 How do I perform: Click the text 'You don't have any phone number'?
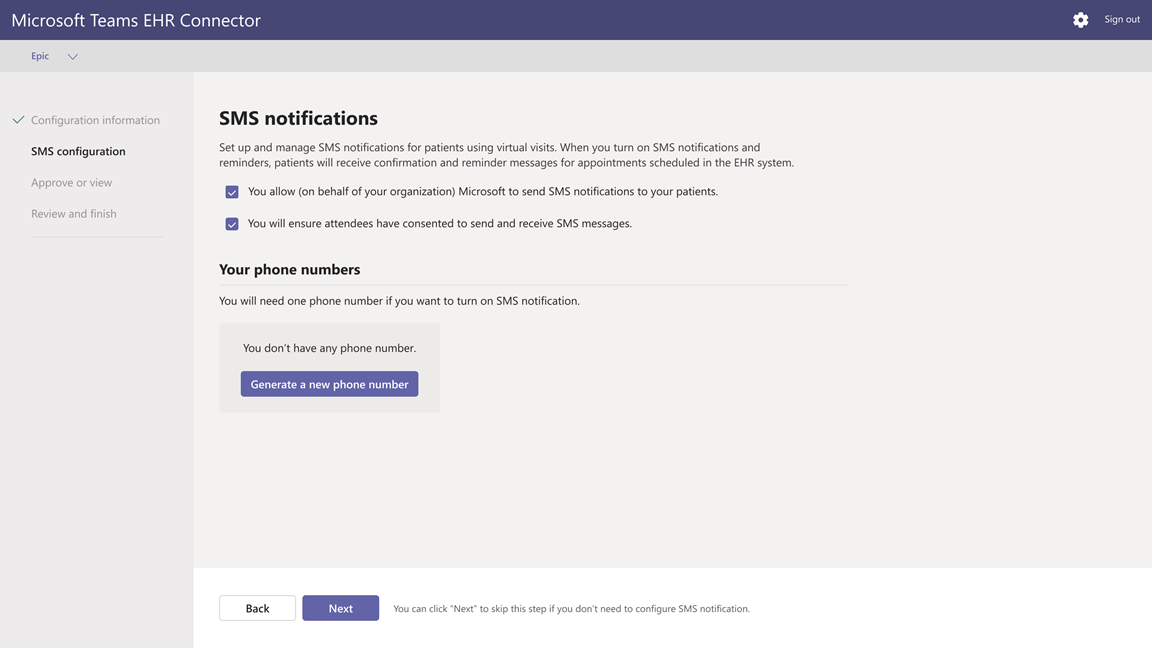tap(329, 348)
